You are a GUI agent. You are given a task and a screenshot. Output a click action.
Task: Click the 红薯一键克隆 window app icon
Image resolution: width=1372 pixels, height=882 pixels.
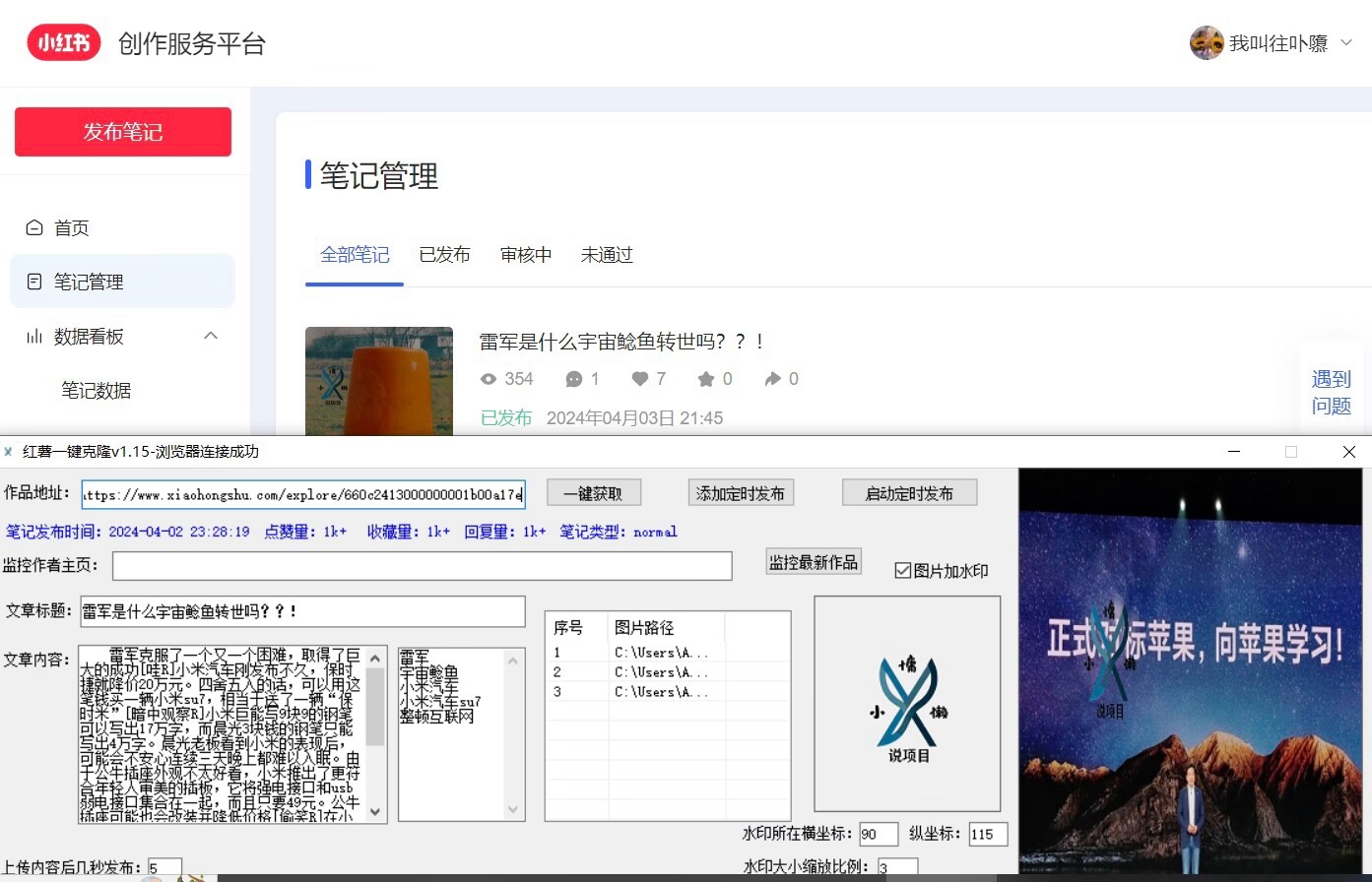(x=9, y=452)
